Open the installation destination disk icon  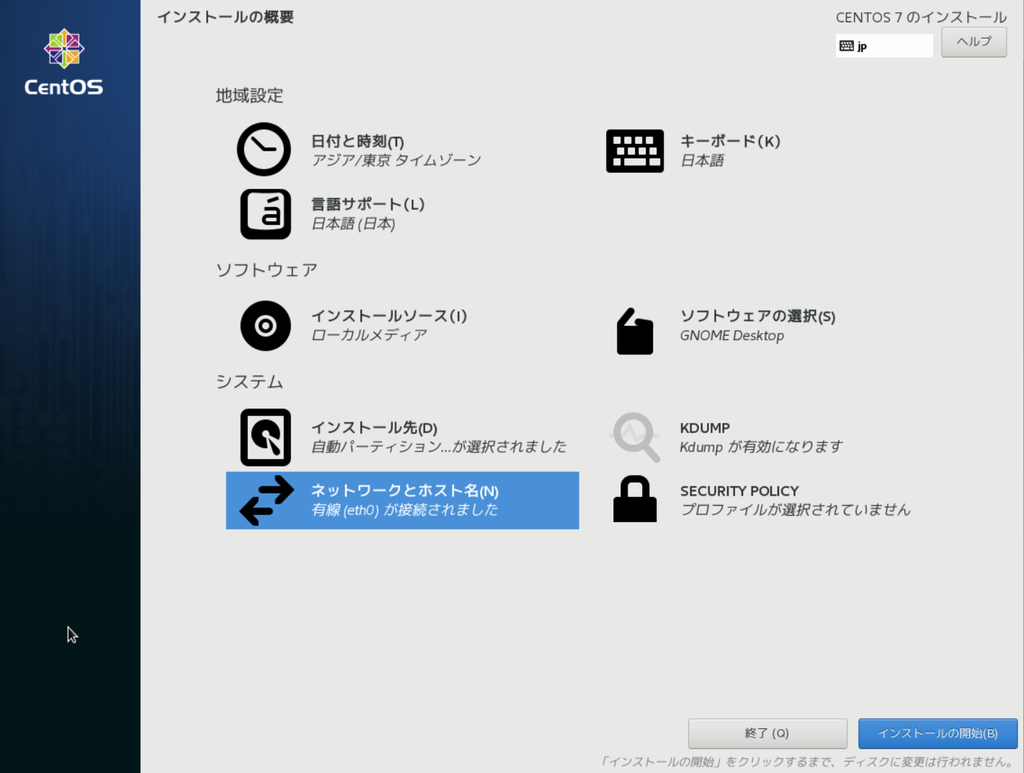point(265,437)
